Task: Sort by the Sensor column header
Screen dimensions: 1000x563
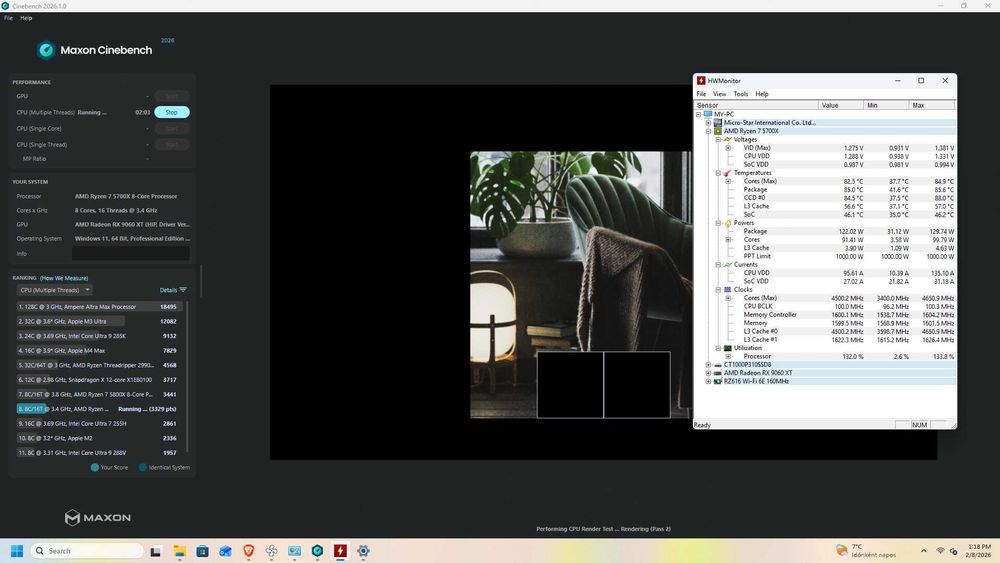Action: pyautogui.click(x=756, y=105)
